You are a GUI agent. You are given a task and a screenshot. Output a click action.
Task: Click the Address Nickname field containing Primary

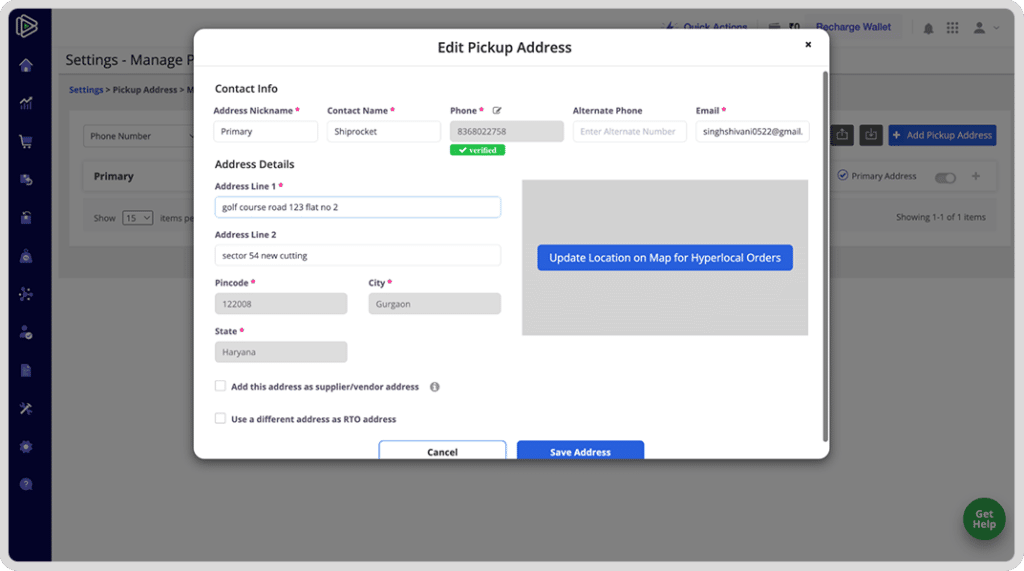(x=265, y=131)
